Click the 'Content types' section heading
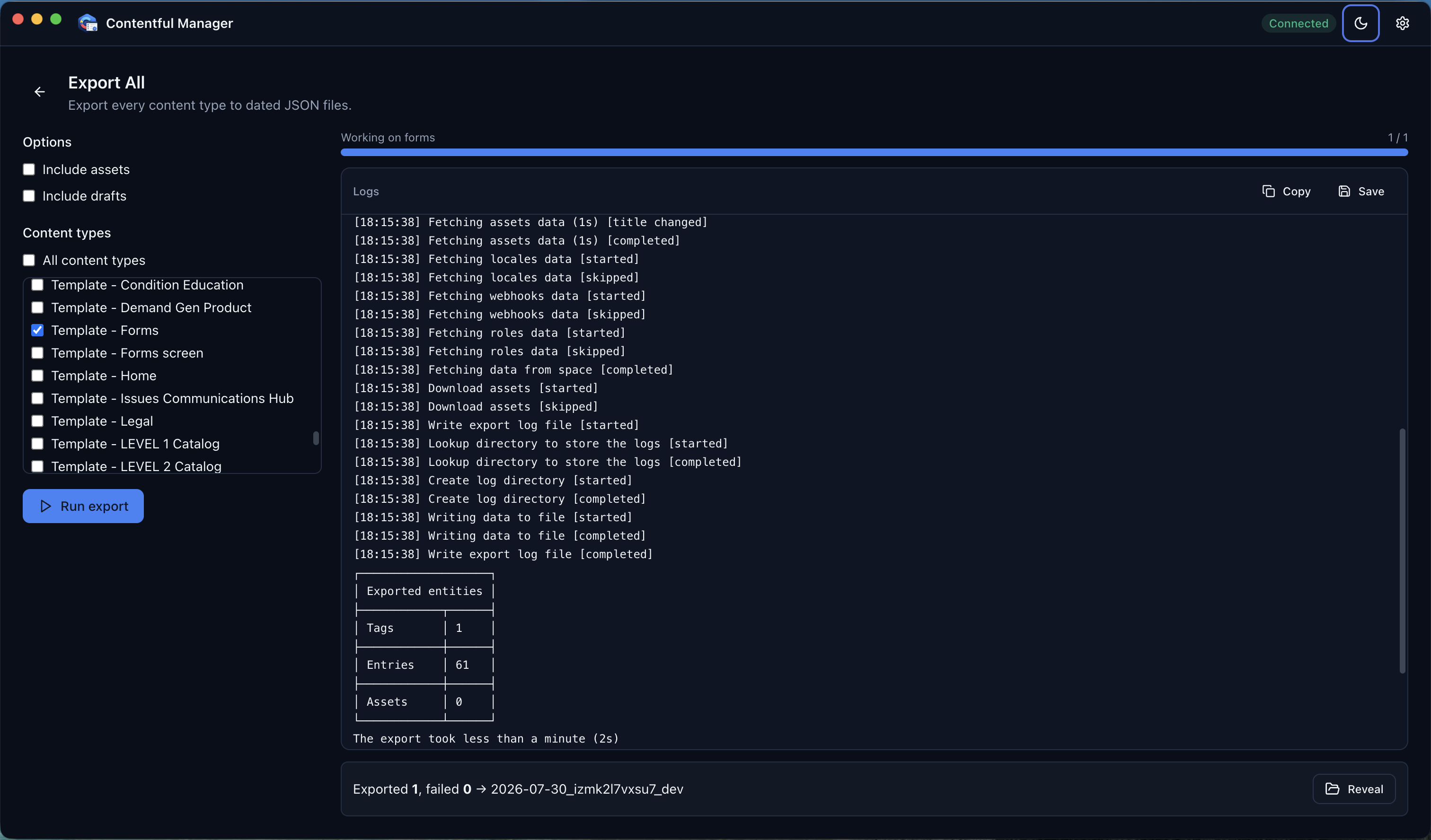This screenshot has width=1431, height=840. 66,233
